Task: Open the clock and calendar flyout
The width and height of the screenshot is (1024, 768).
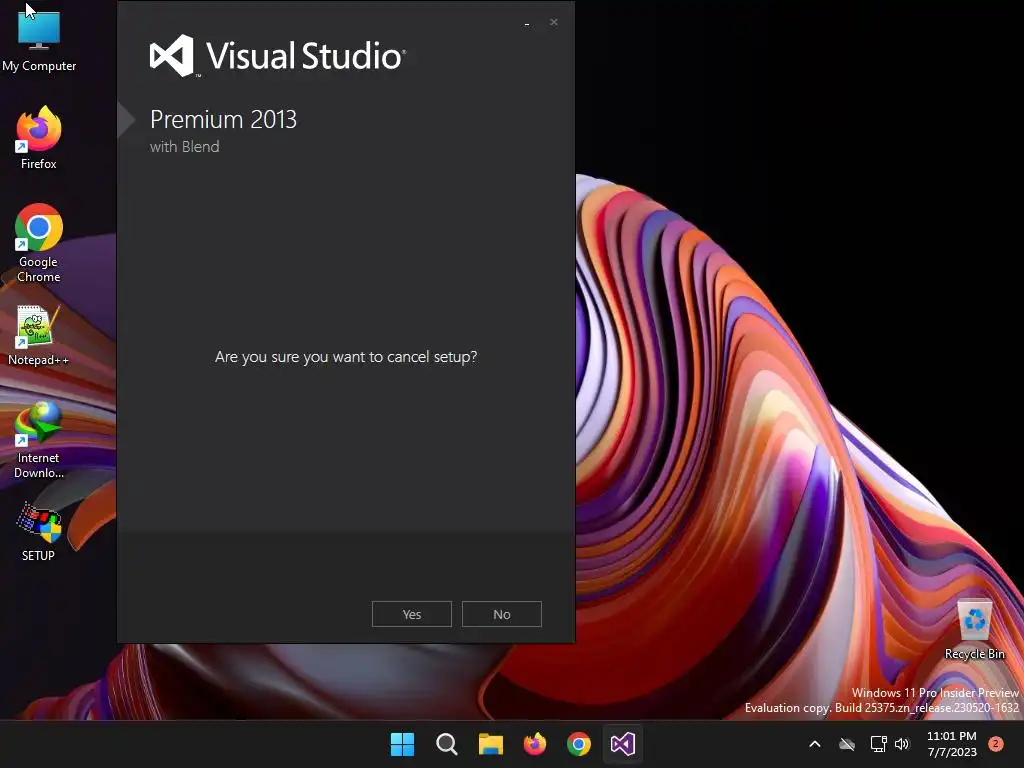Action: click(x=952, y=744)
